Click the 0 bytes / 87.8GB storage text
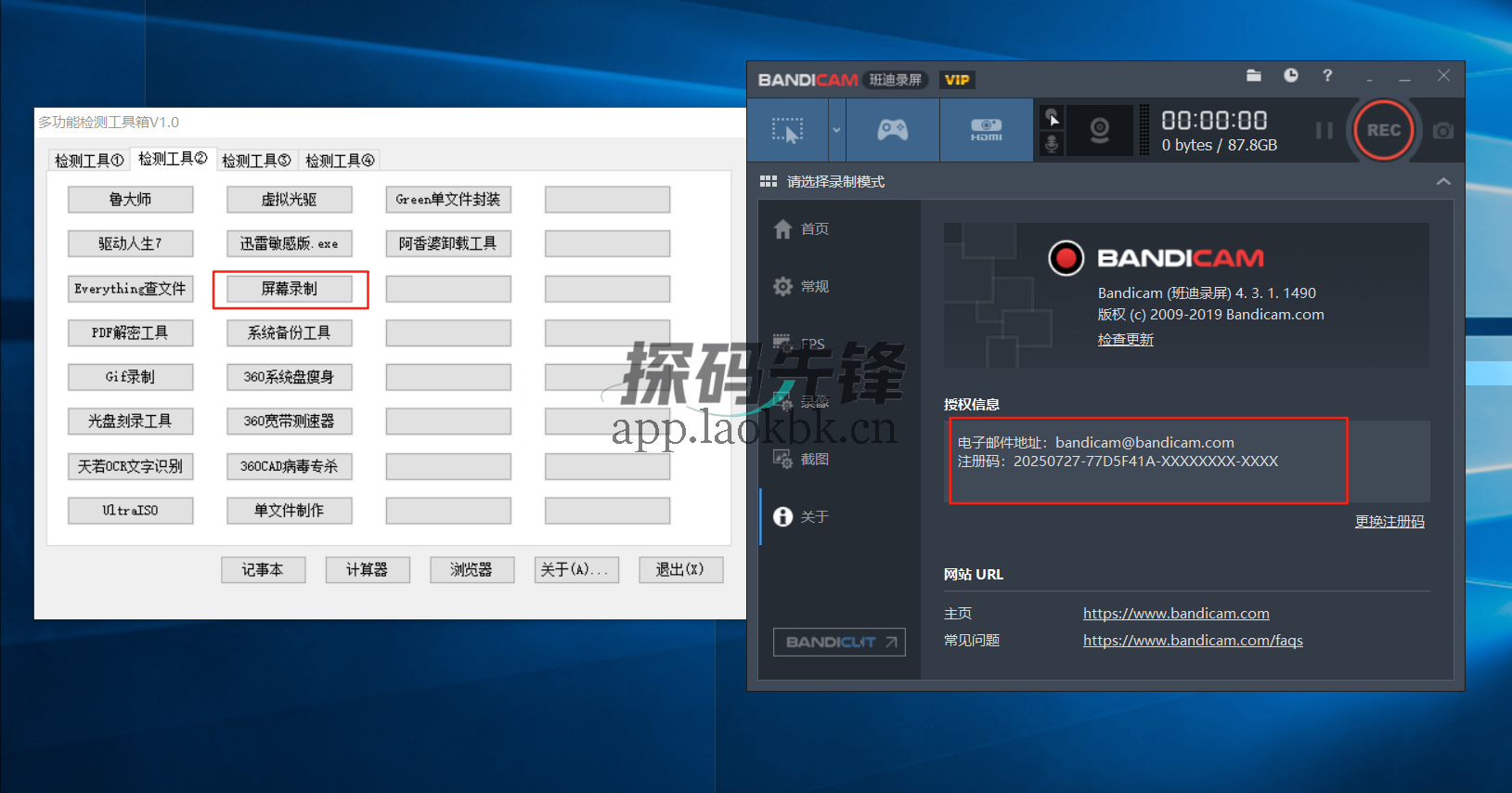 tap(1220, 145)
